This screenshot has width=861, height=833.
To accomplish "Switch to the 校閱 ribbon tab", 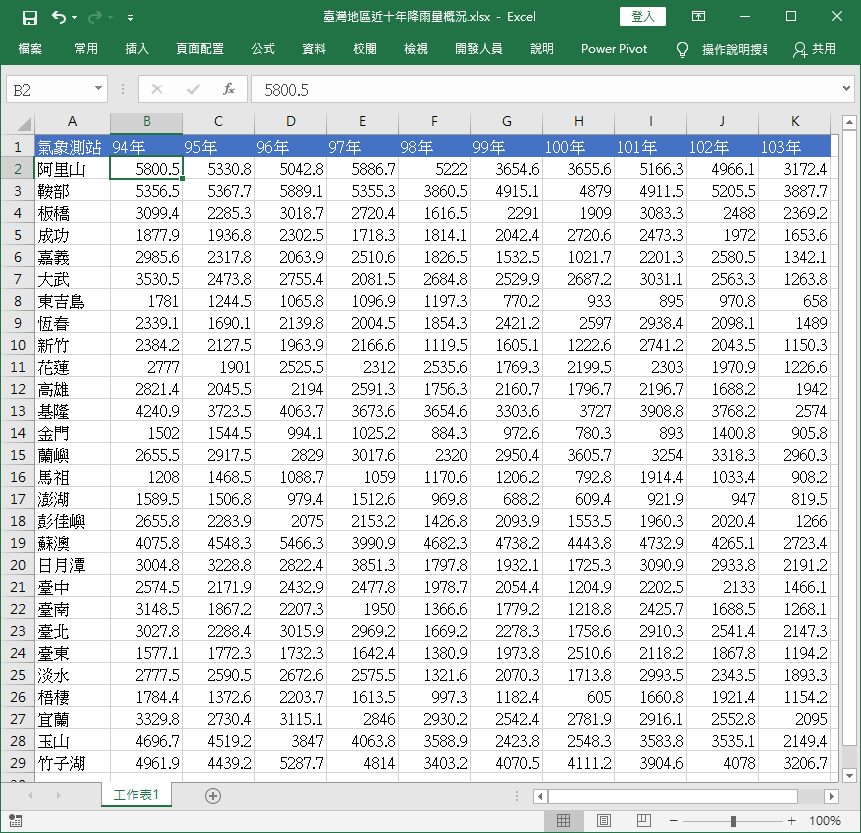I will pyautogui.click(x=365, y=49).
